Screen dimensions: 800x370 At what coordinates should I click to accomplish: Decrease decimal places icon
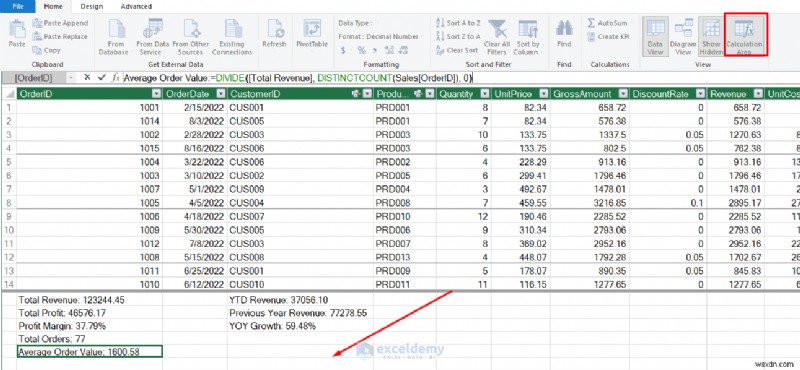coord(403,50)
